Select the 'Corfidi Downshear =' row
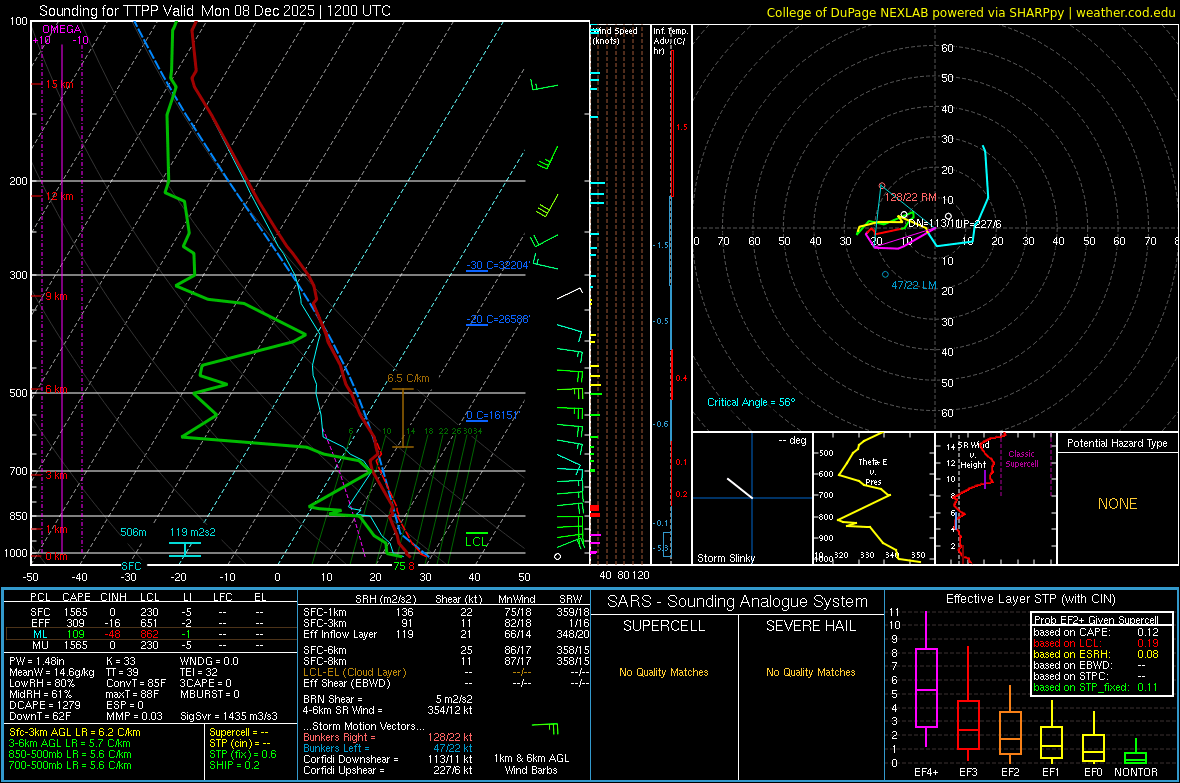This screenshot has width=1180, height=783. [x=388, y=759]
